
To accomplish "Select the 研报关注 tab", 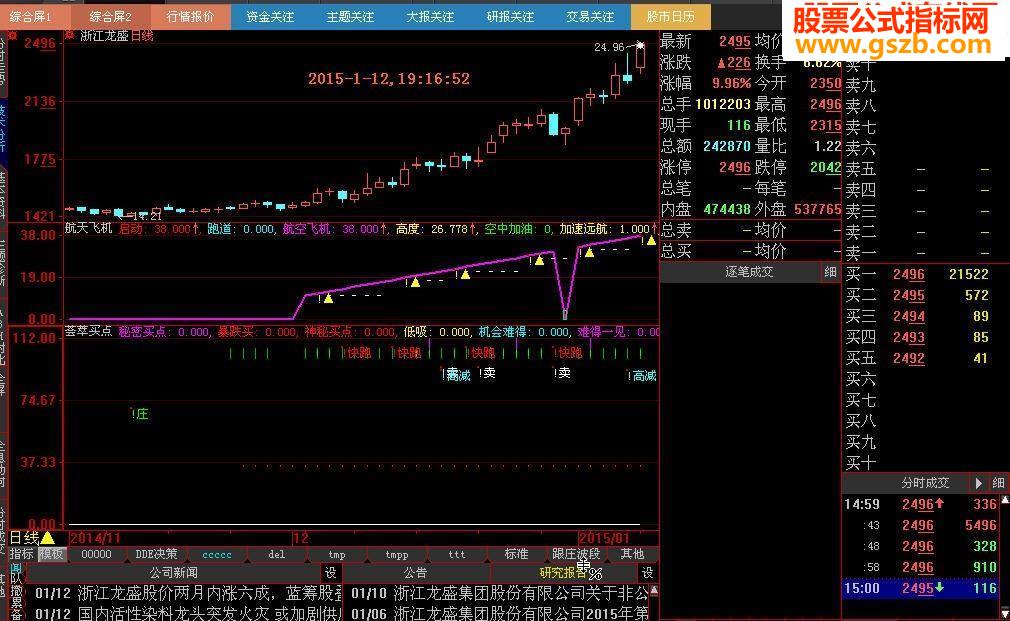I will click(x=510, y=16).
